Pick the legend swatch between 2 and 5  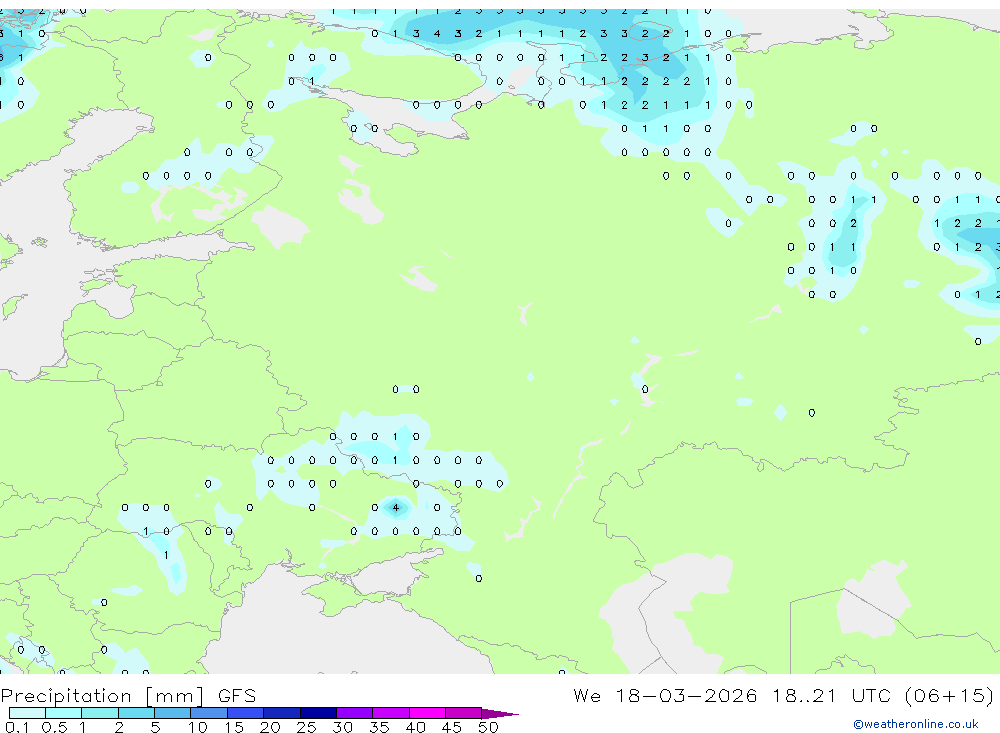136,713
